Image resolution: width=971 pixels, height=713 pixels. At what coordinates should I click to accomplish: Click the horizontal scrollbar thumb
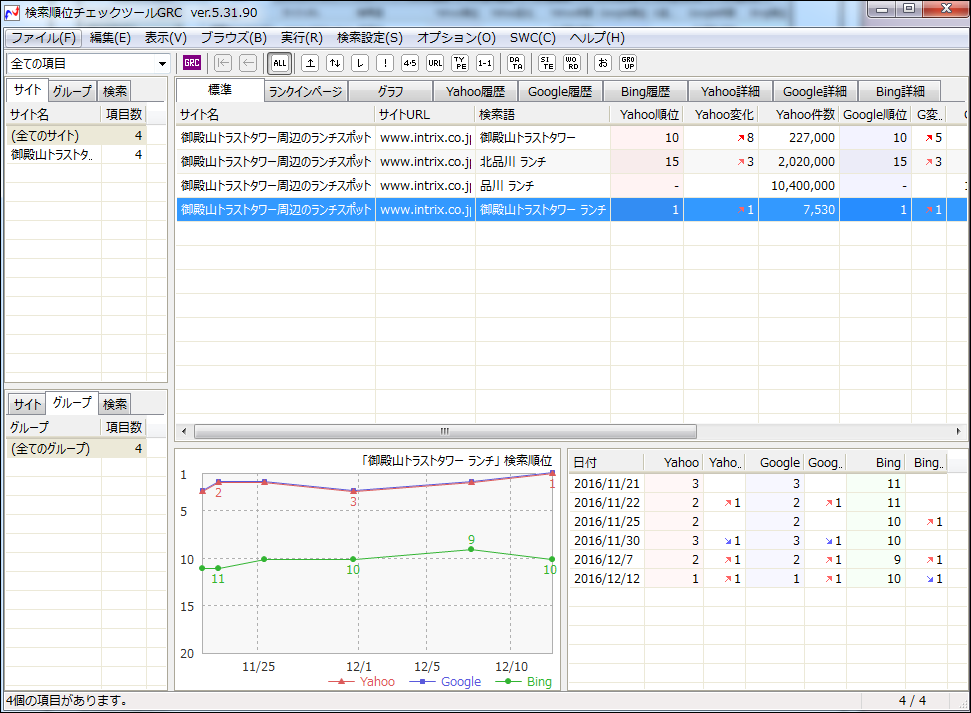[x=445, y=431]
